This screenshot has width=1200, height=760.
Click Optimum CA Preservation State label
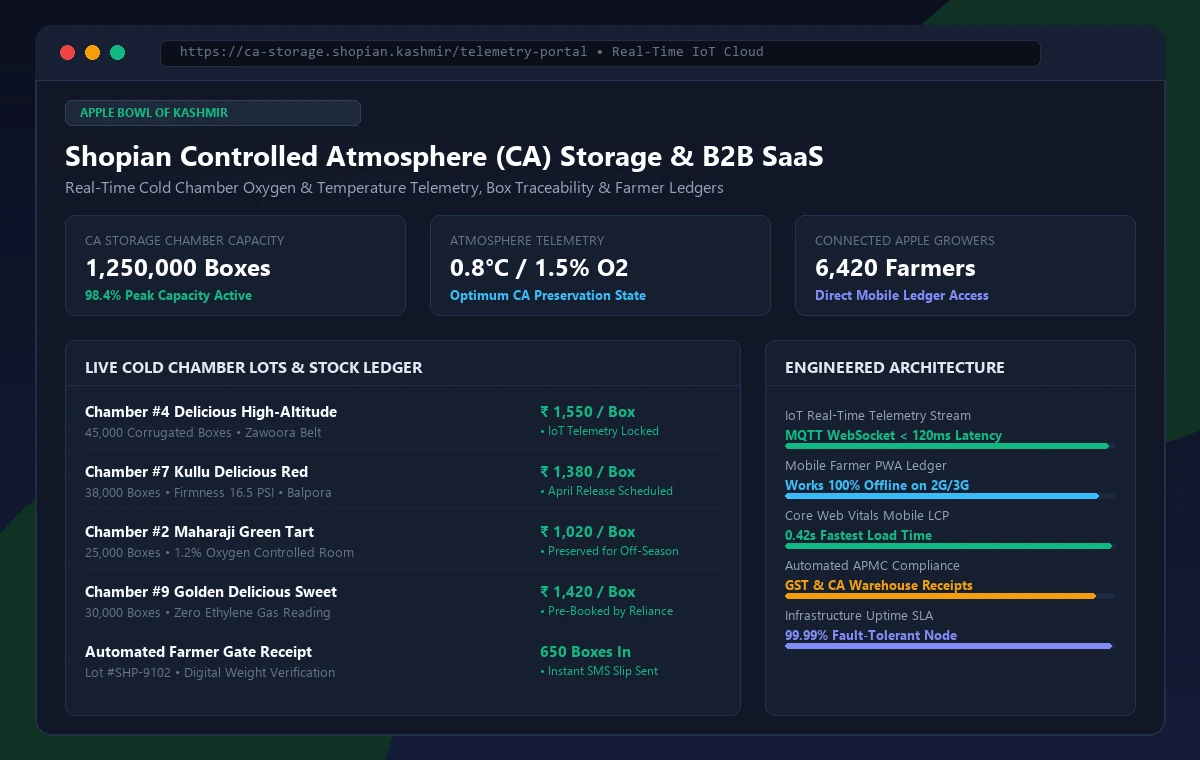pos(548,296)
